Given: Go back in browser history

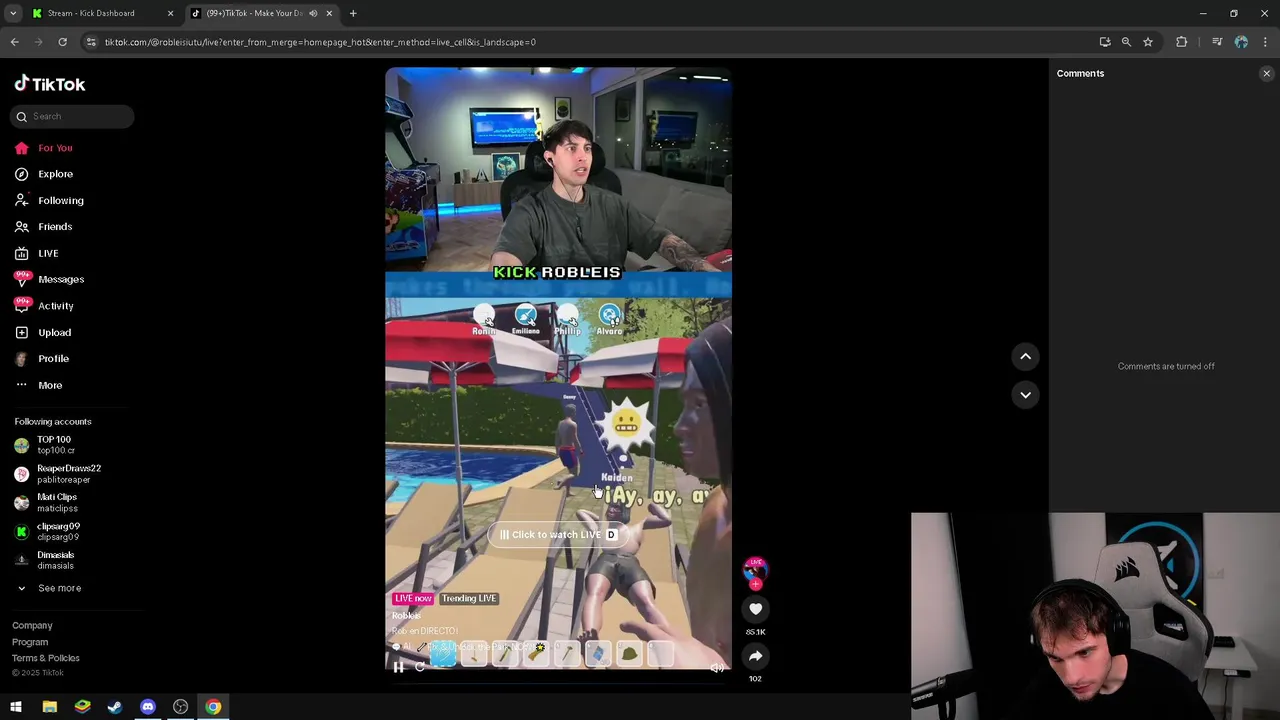Looking at the screenshot, I should (x=15, y=42).
